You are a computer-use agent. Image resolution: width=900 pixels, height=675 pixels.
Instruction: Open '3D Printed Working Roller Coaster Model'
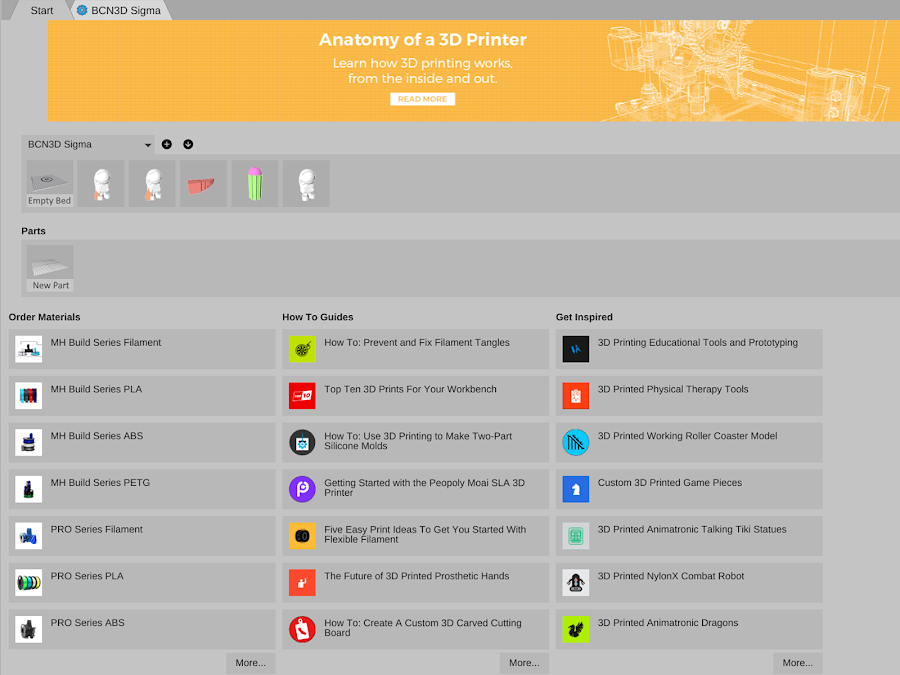point(687,436)
